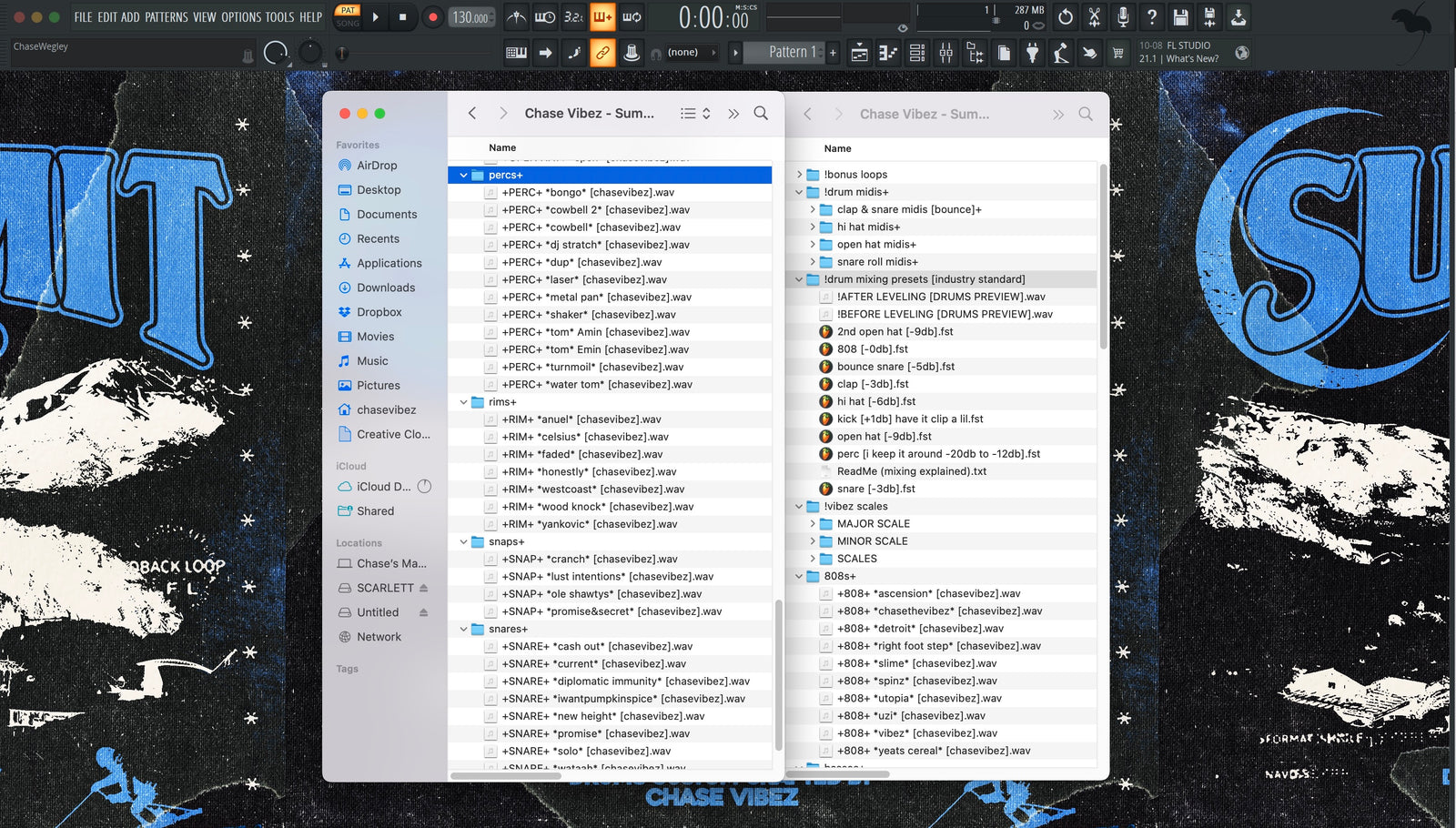The image size is (1456, 828).
Task: Click the render/export download icon
Action: point(1239,17)
